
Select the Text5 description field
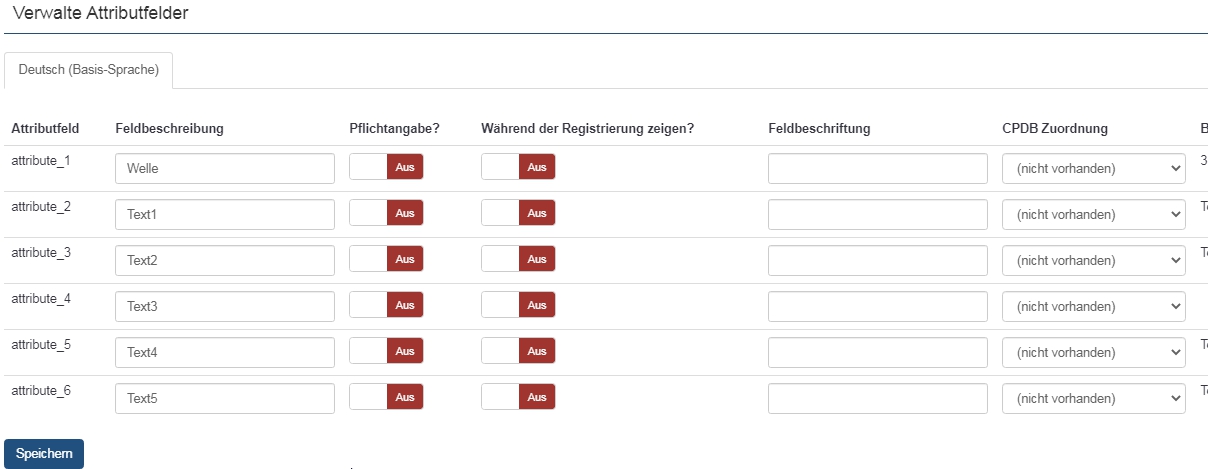[x=225, y=398]
